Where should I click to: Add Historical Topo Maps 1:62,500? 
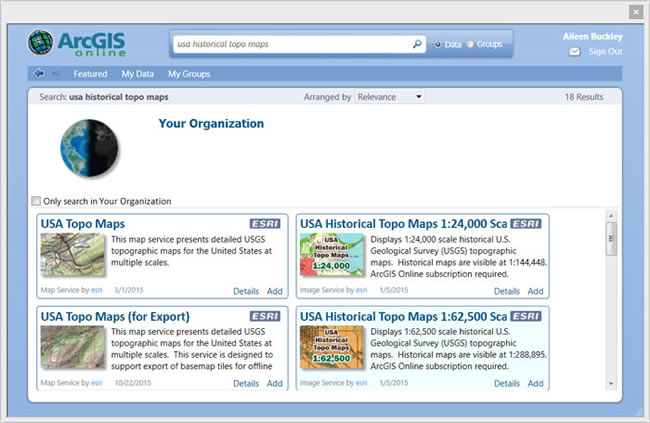[x=535, y=384]
